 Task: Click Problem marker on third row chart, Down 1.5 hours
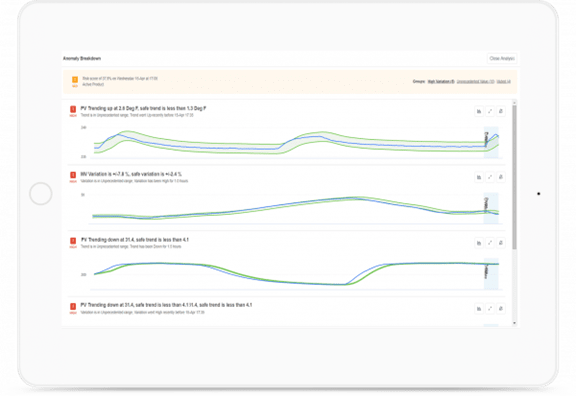tap(486, 271)
